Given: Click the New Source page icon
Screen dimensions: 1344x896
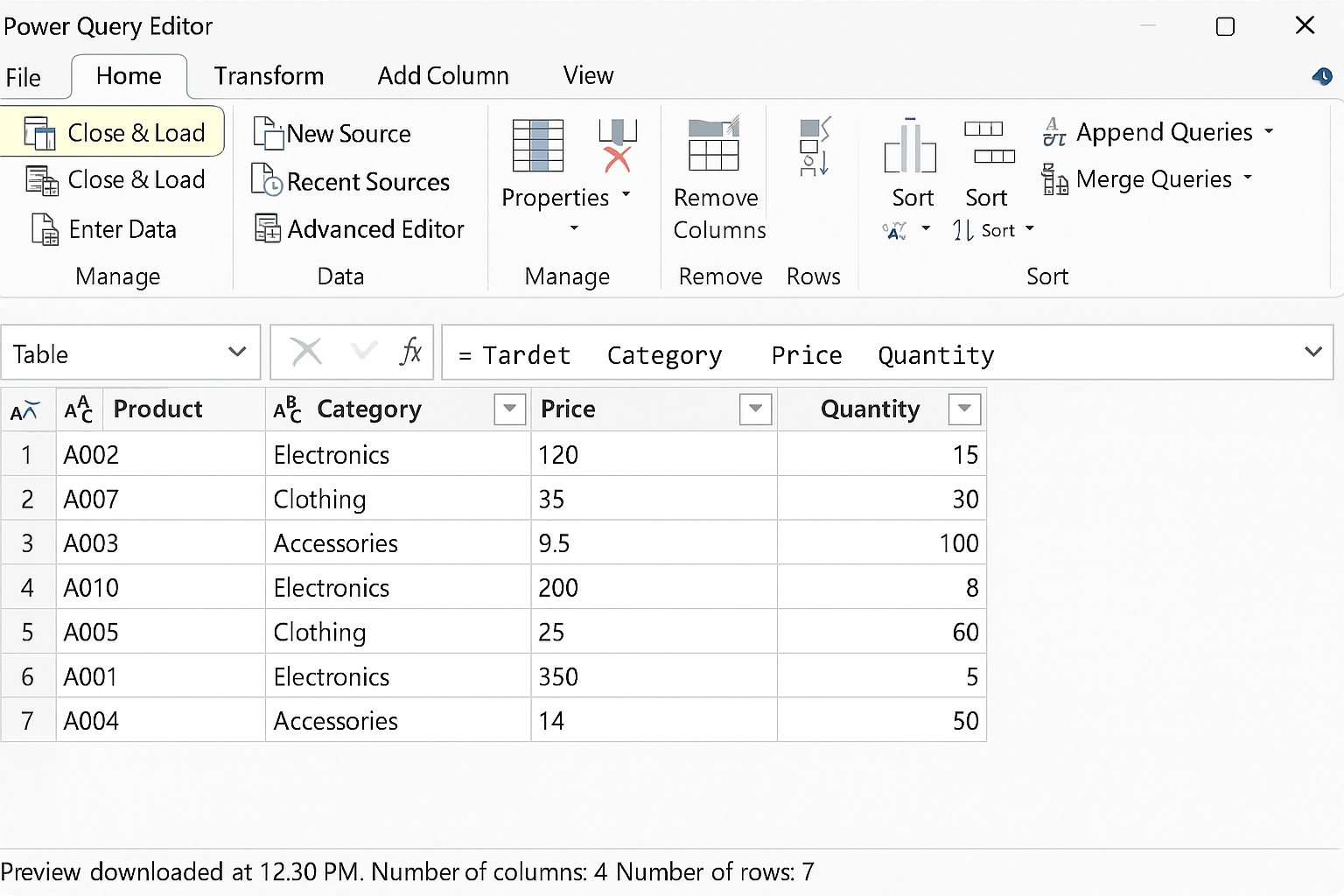Looking at the screenshot, I should [268, 133].
